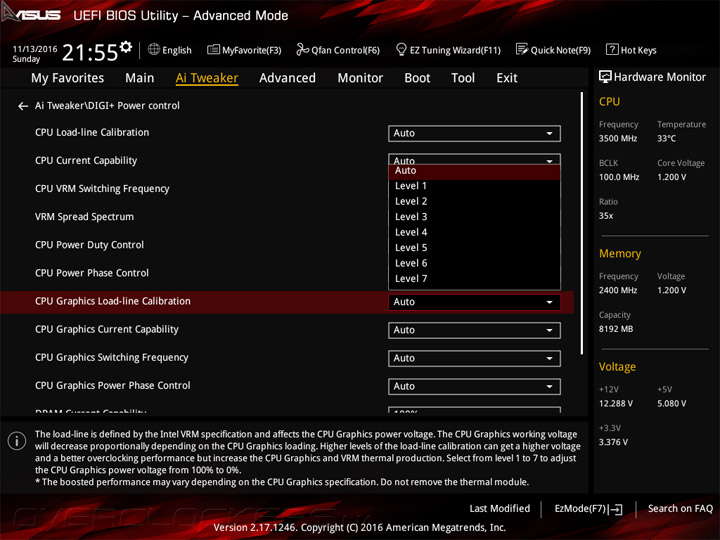
Task: Switch to Advanced tab
Action: 287,78
